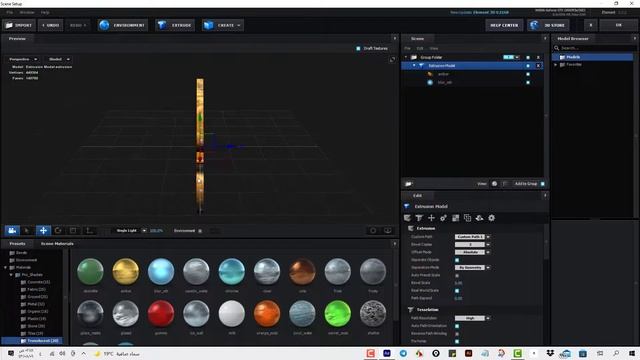
Task: Open the Shaded display mode dropdown
Action: click(59, 59)
